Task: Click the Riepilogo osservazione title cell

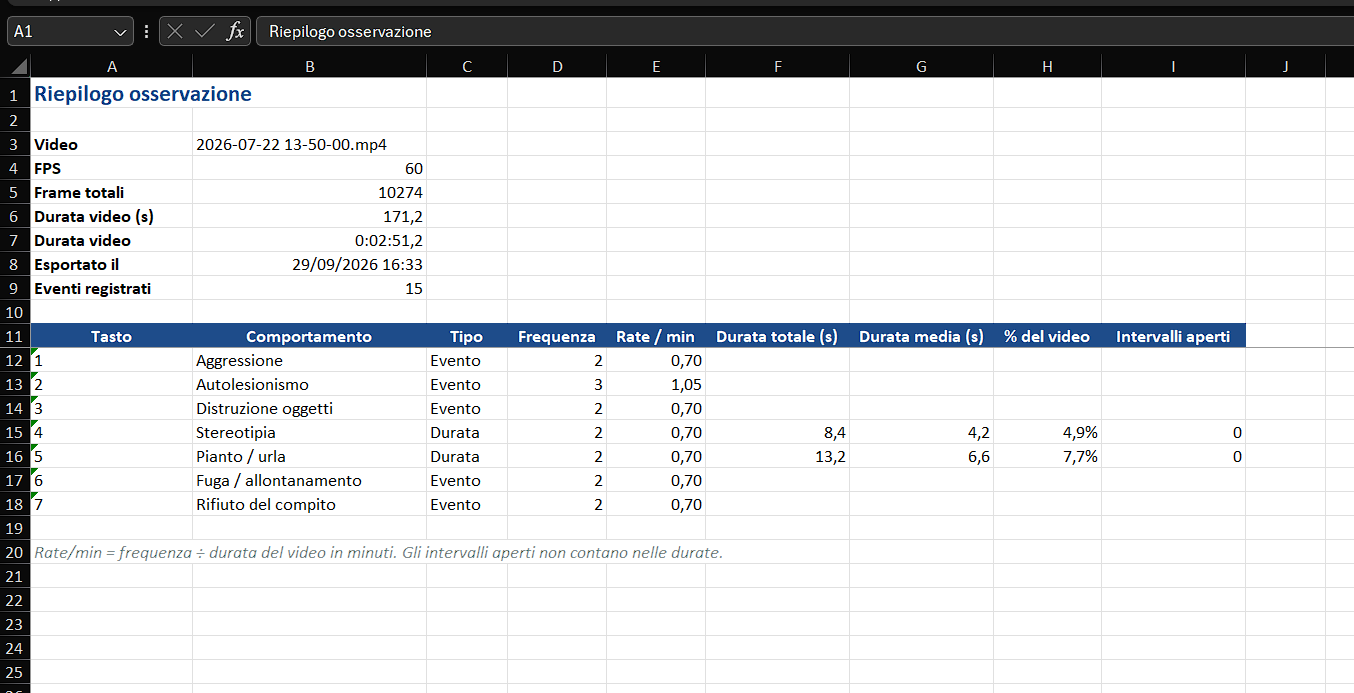Action: (x=111, y=94)
